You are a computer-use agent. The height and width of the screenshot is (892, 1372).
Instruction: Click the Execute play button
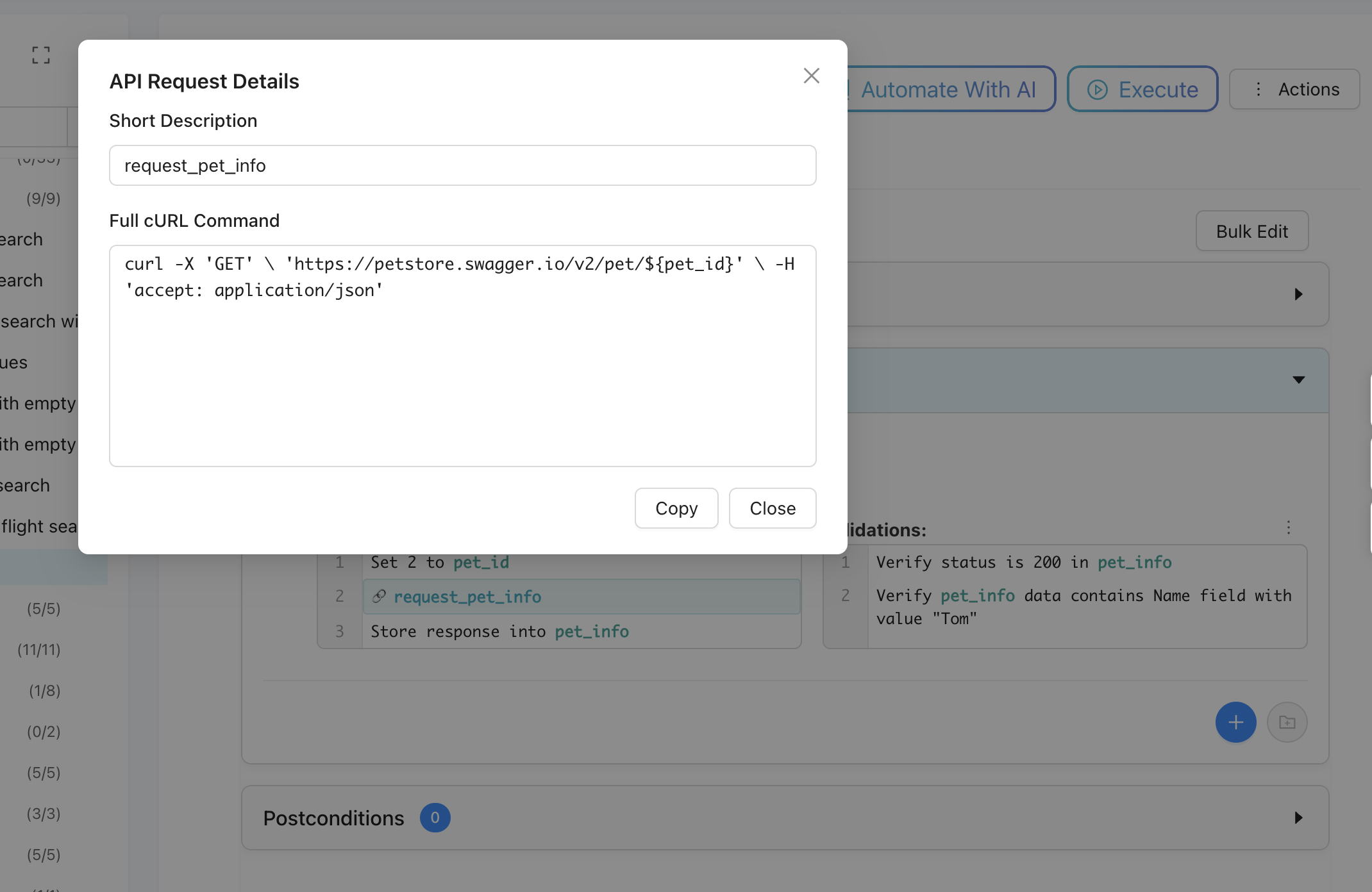pos(1142,90)
